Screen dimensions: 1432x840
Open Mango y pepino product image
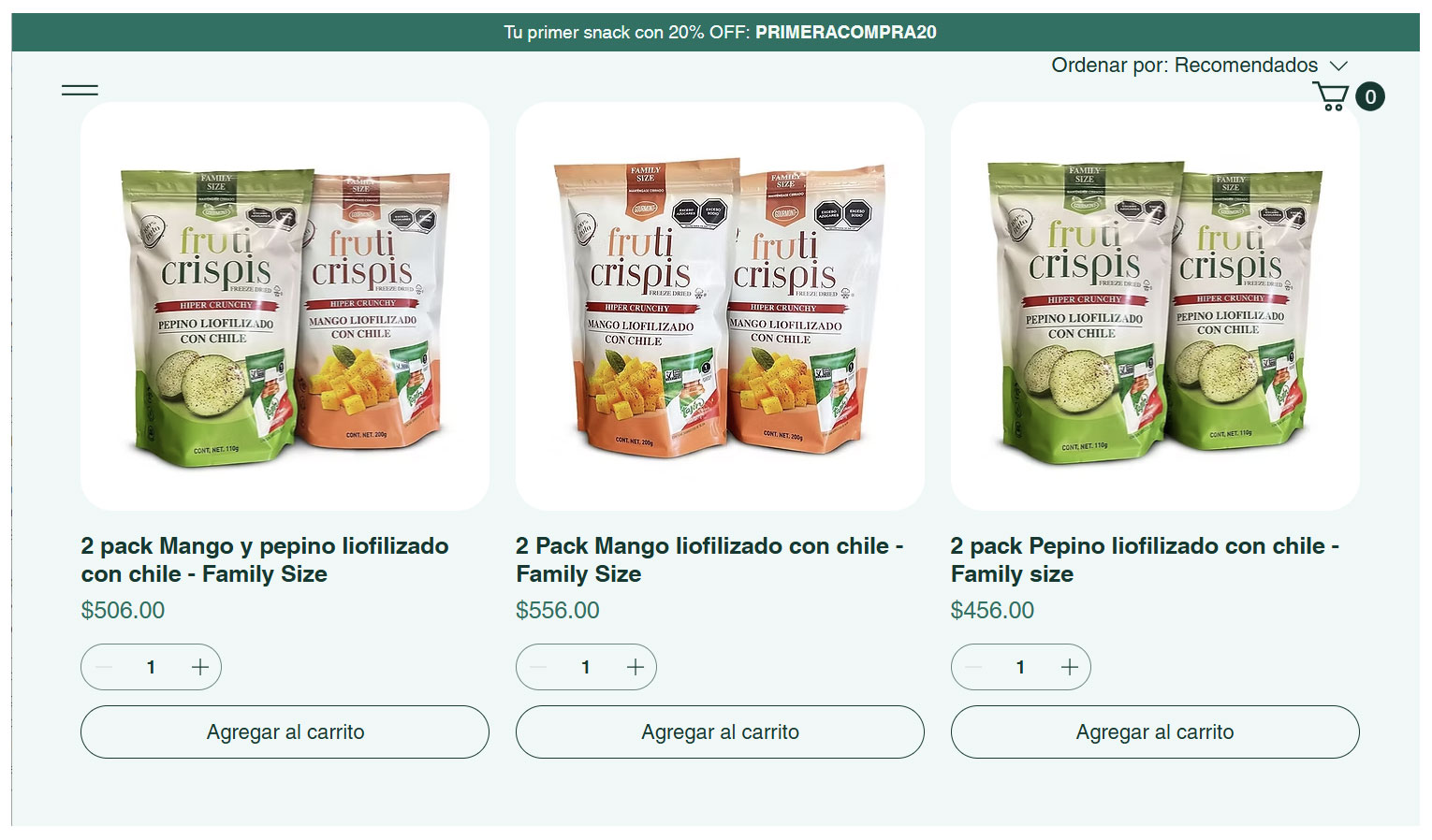click(x=285, y=307)
